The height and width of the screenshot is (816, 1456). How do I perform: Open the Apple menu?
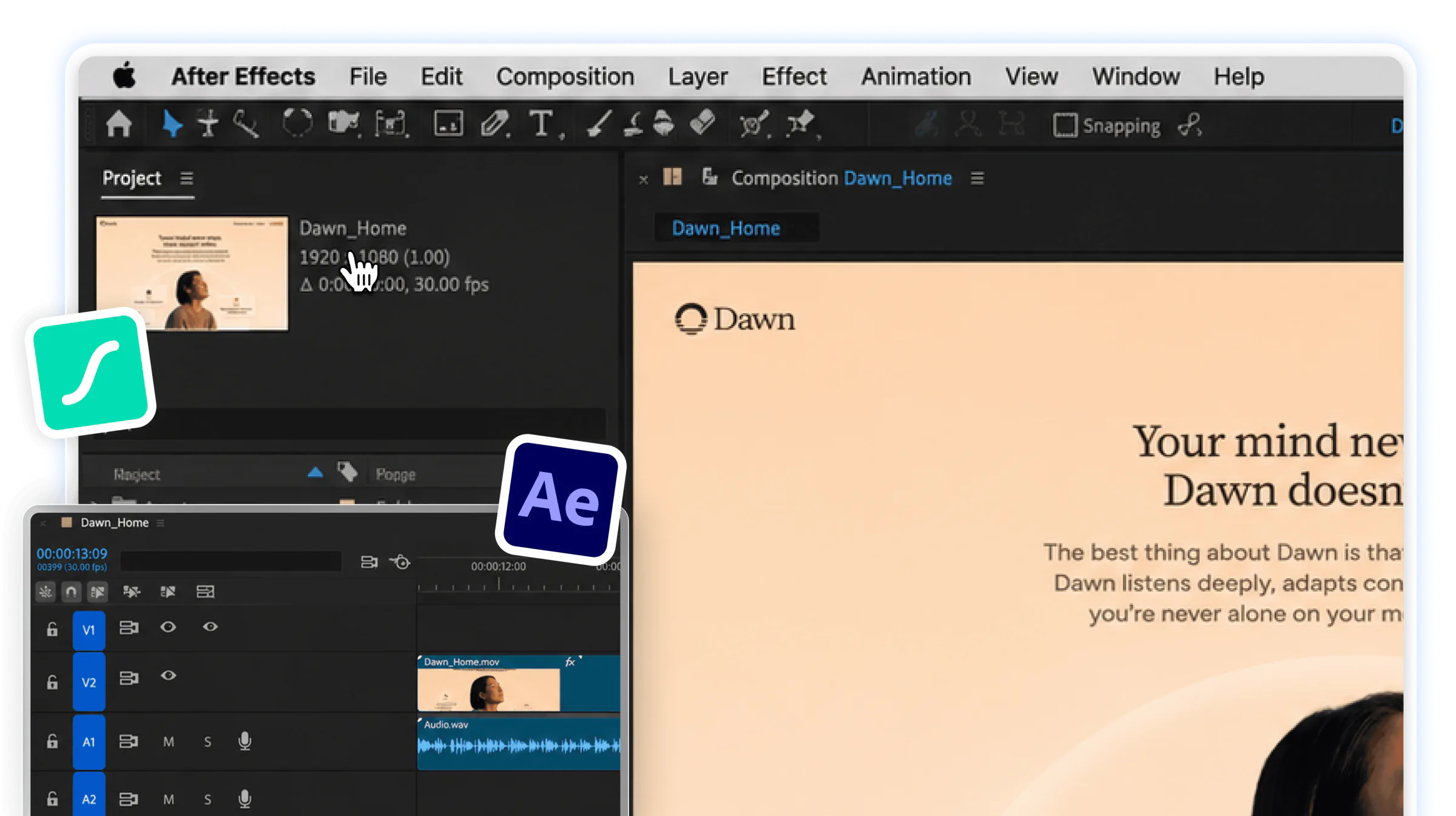124,76
